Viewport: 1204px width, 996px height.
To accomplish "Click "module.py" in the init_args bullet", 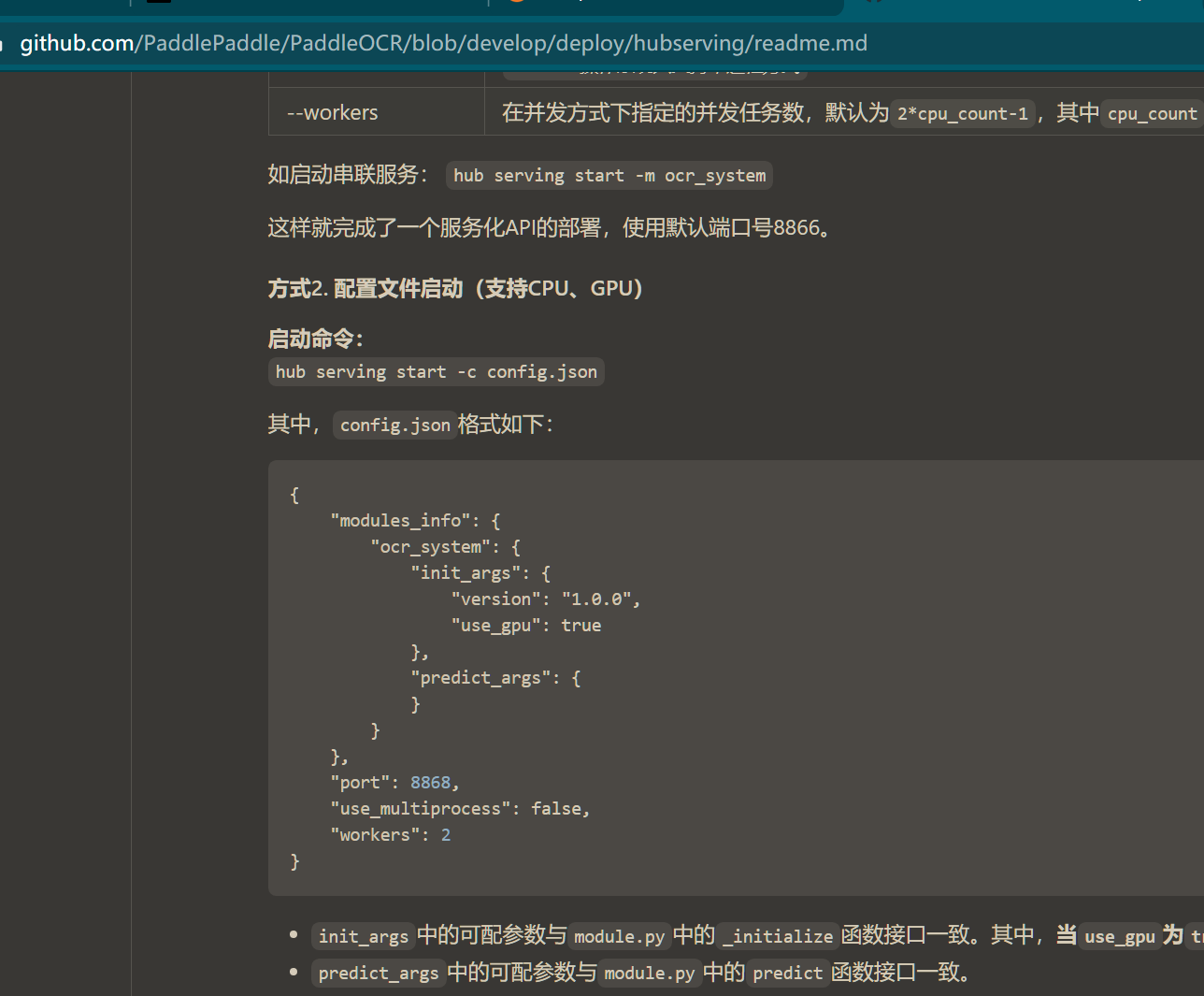I will (619, 936).
